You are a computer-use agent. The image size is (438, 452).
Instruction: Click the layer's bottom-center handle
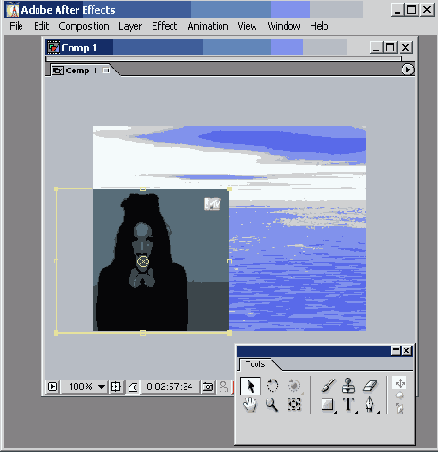pyautogui.click(x=143, y=333)
